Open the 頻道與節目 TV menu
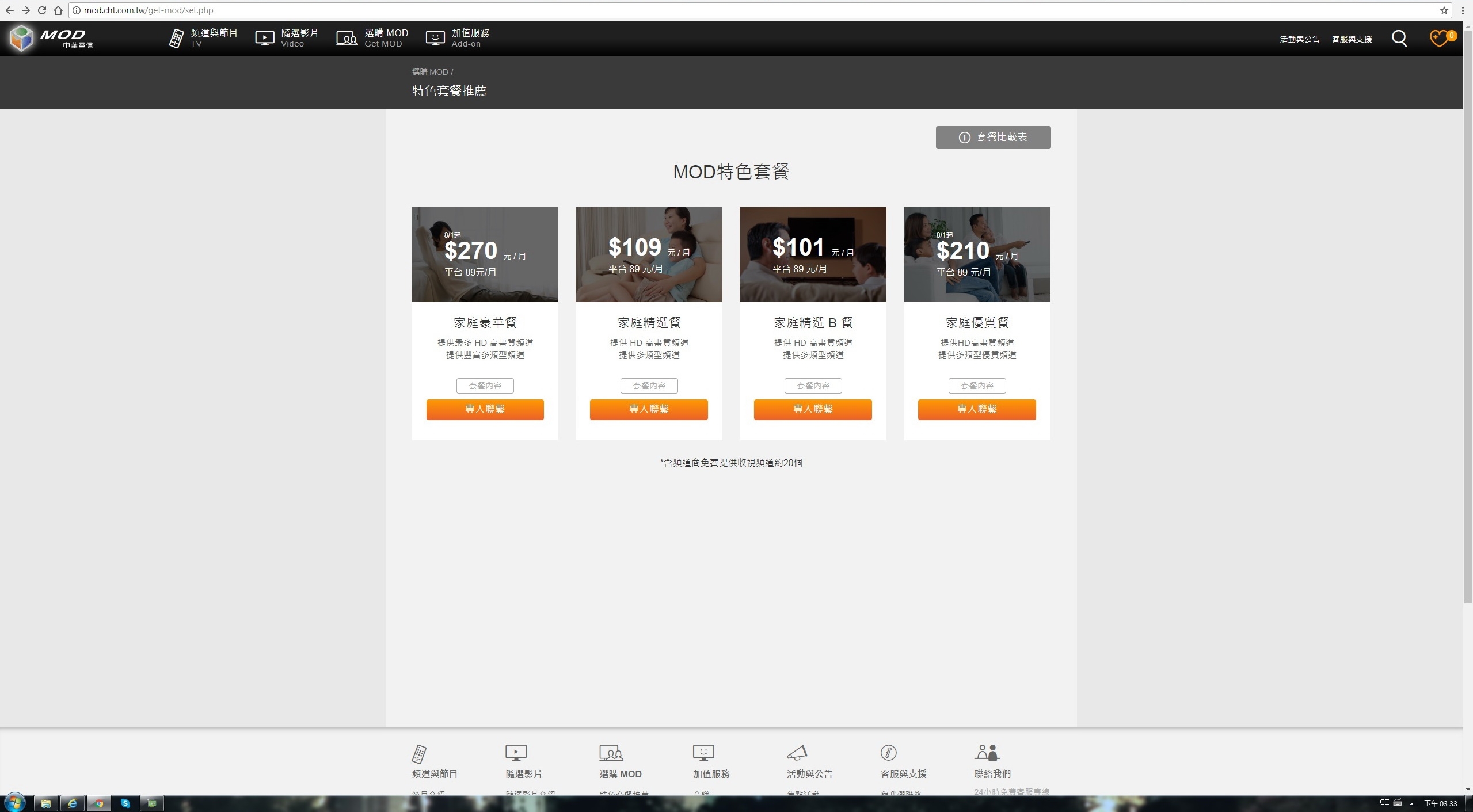This screenshot has height=812, width=1473. click(203, 38)
